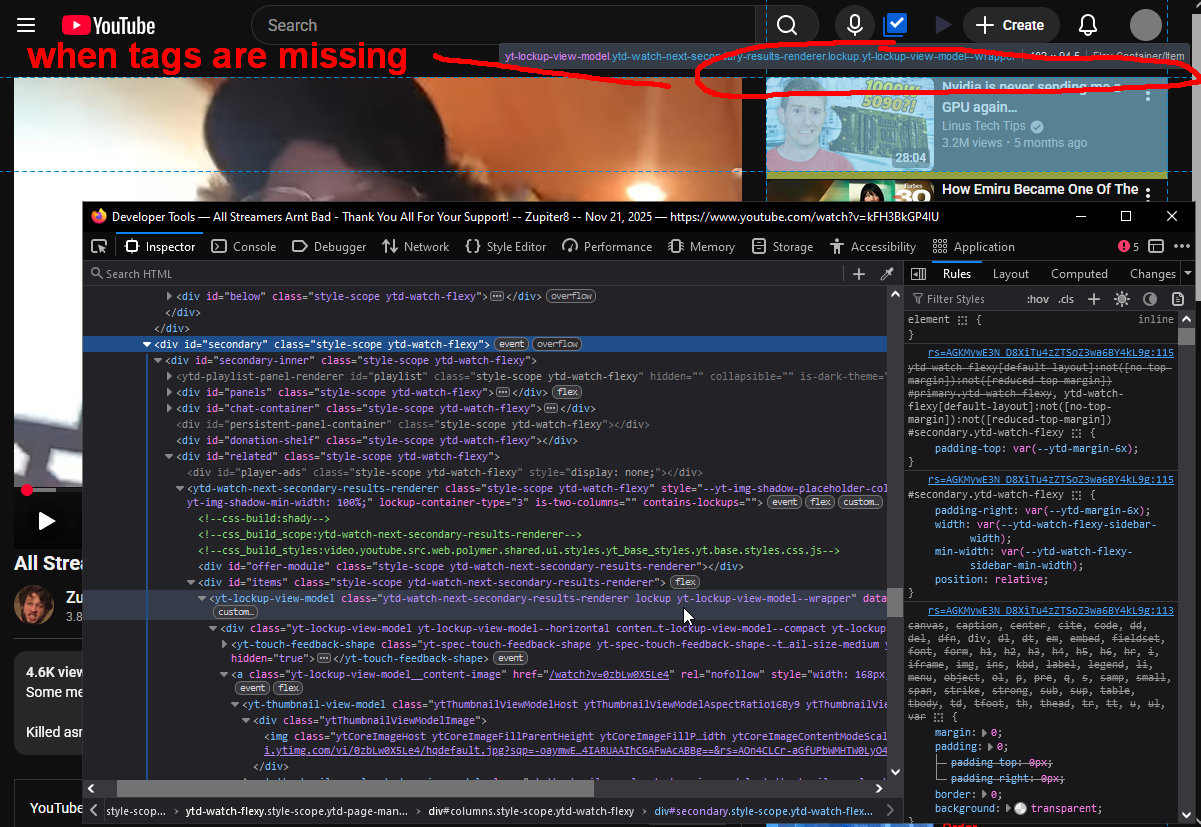
Task: Open the /watch?v=0zbLwOX5Le4 href link
Action: [609, 675]
